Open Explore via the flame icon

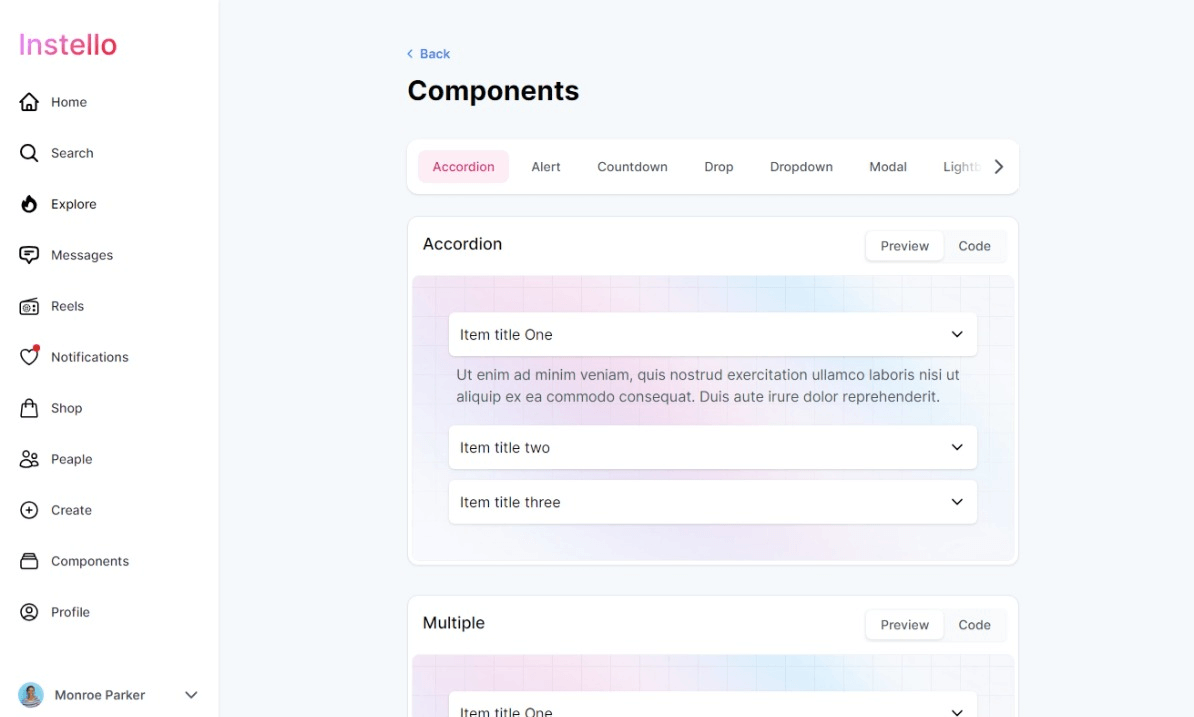coord(29,204)
